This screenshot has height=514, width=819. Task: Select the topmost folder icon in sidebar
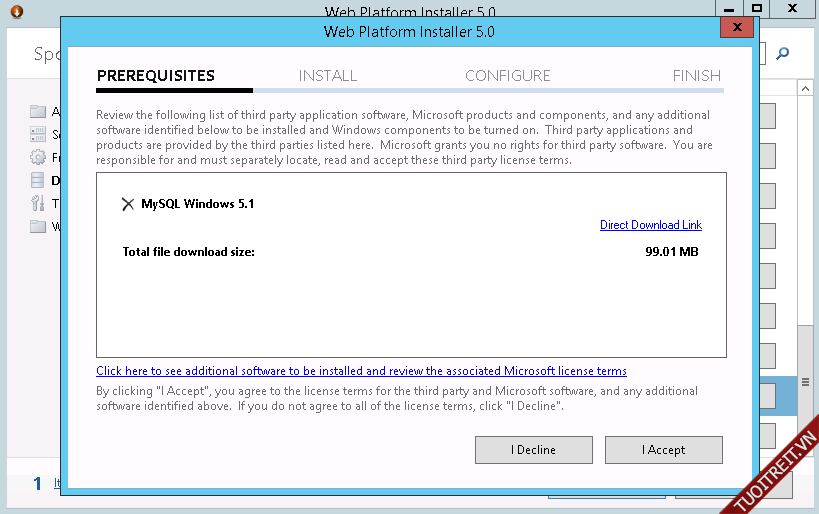38,111
